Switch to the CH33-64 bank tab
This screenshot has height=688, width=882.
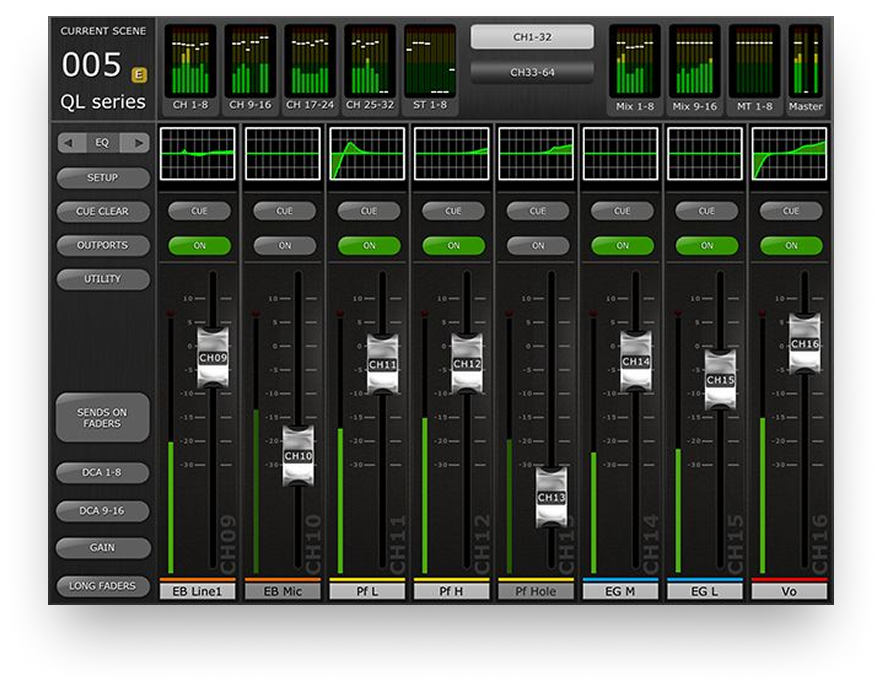pyautogui.click(x=534, y=71)
